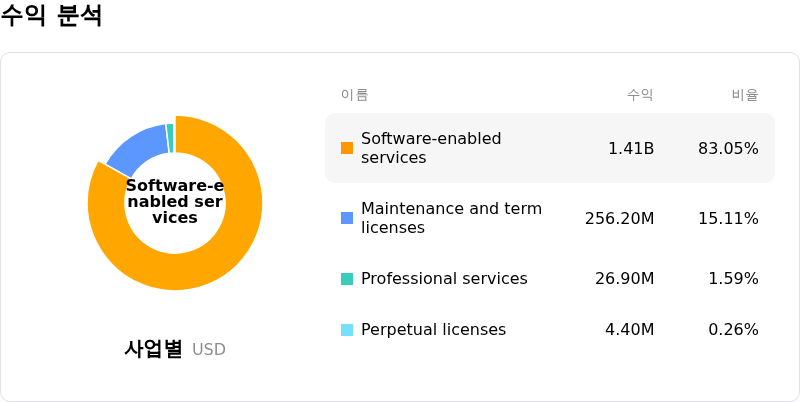800x402 pixels.
Task: Click the 1.41B revenue value
Action: (631, 148)
